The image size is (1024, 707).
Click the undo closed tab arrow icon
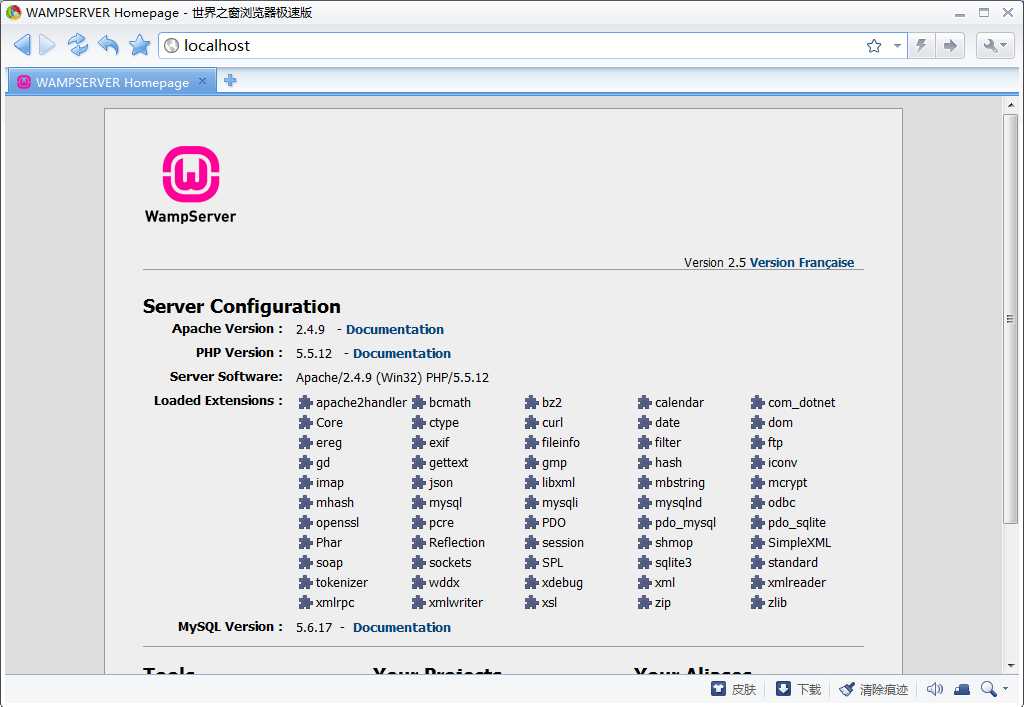click(108, 45)
